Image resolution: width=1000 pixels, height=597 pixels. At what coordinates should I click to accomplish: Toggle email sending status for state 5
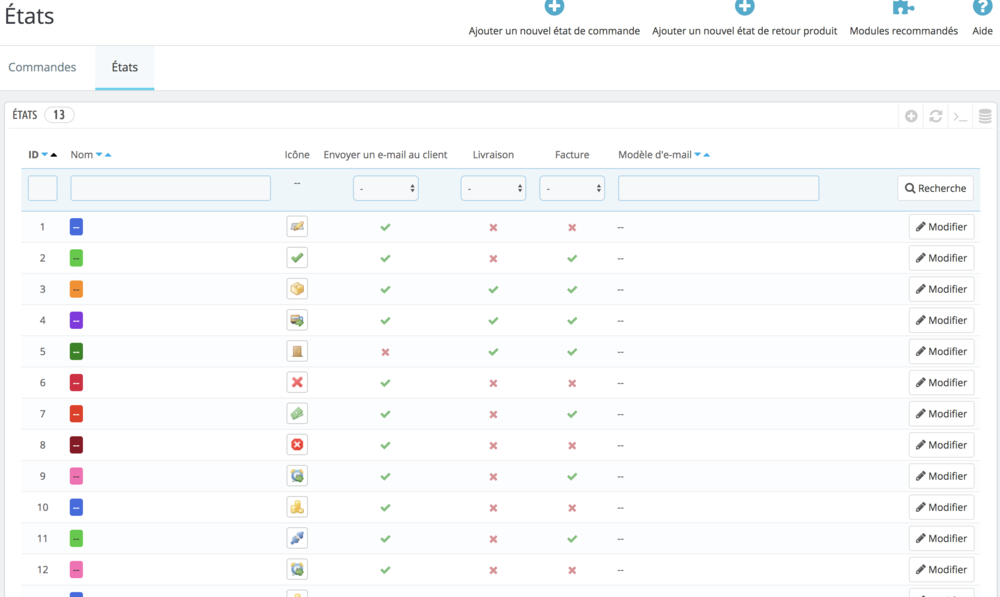tap(385, 352)
